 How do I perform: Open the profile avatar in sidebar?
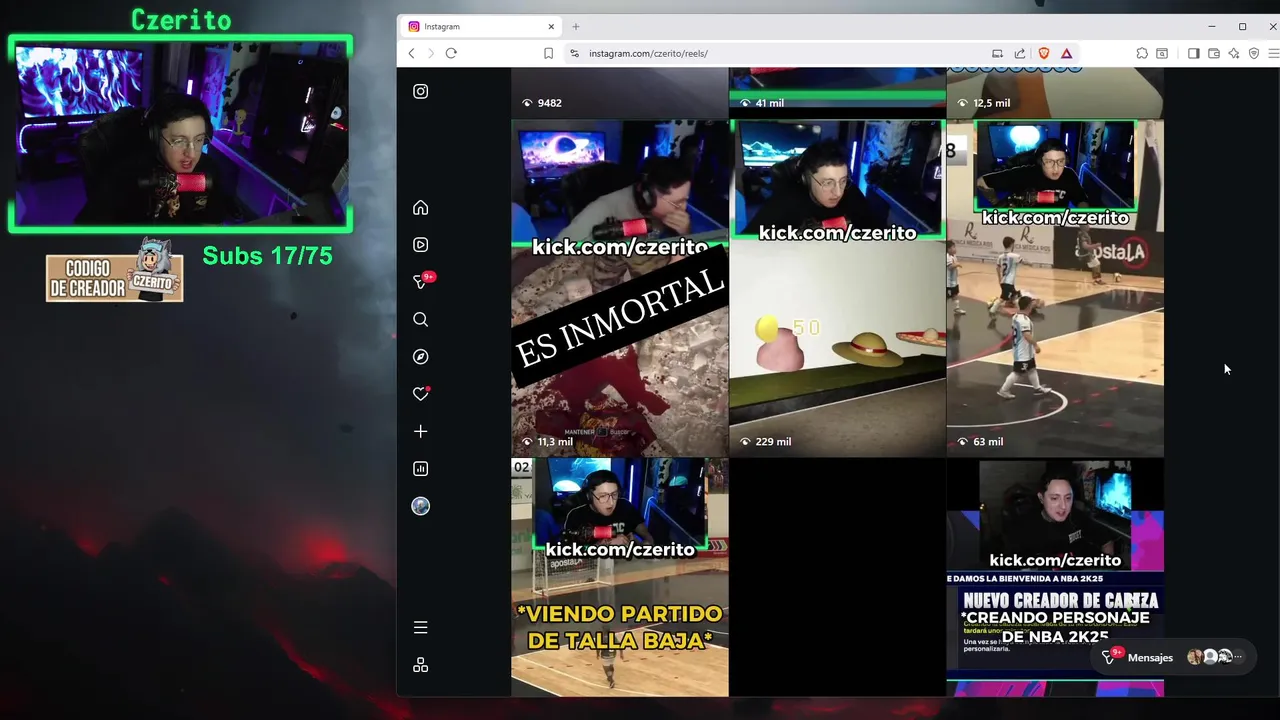click(421, 506)
